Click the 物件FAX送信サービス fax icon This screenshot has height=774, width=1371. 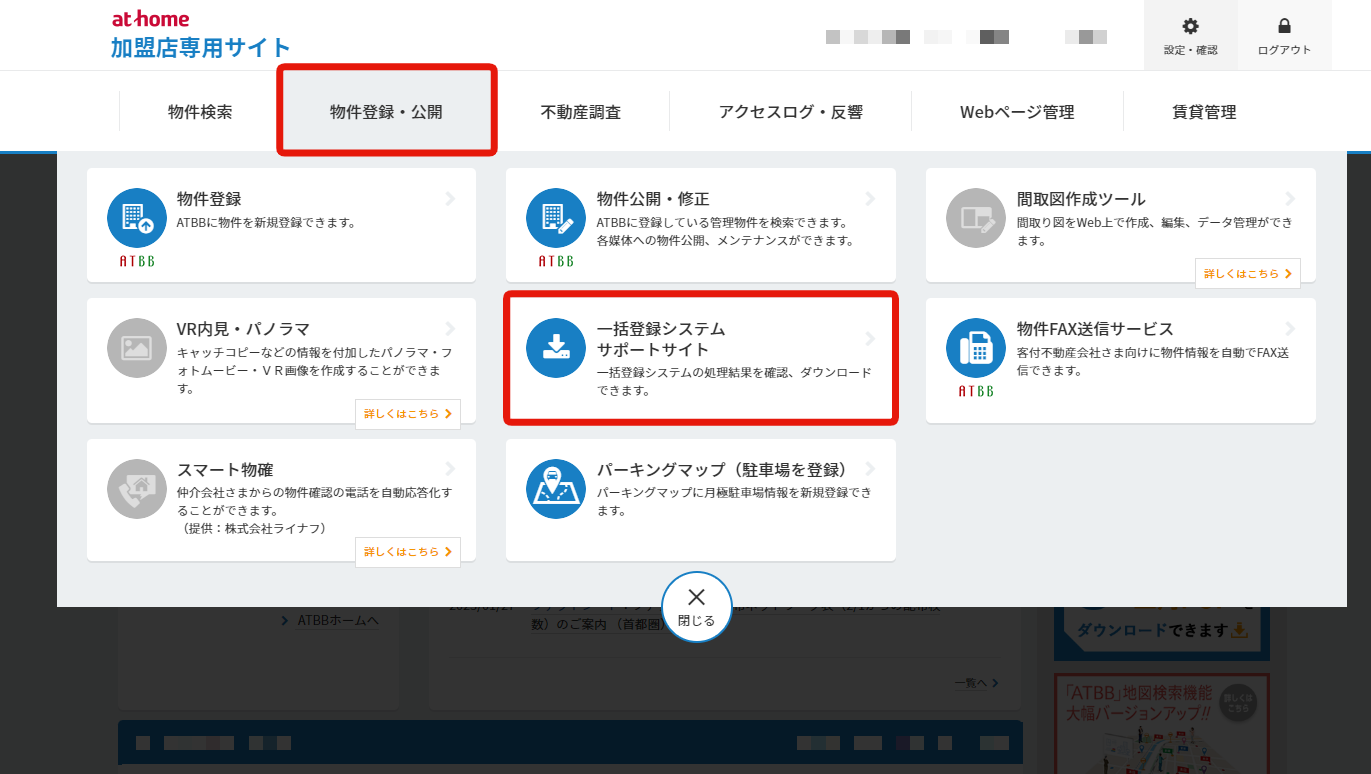(x=976, y=348)
